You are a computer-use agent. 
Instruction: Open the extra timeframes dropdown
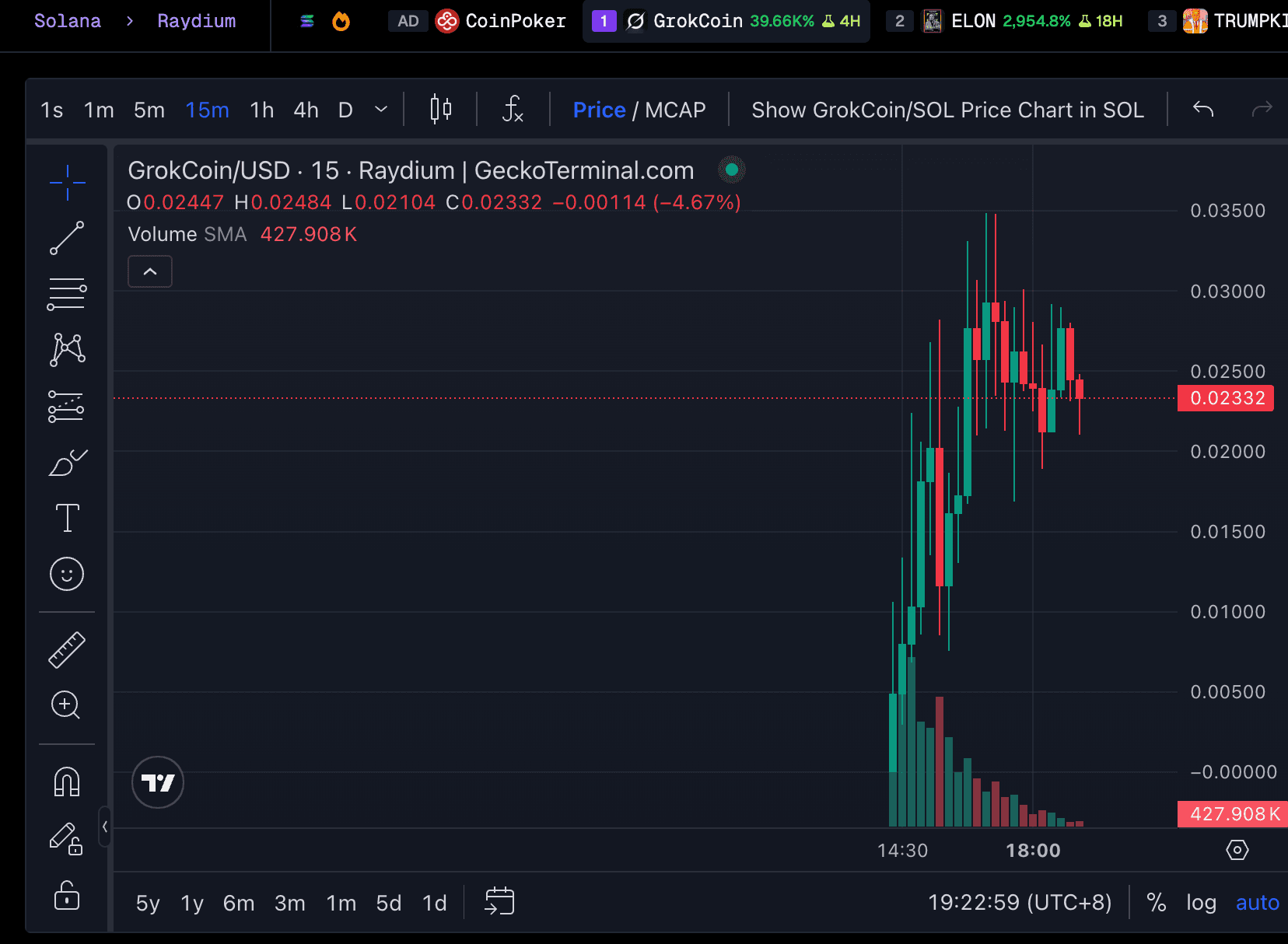pos(380,110)
